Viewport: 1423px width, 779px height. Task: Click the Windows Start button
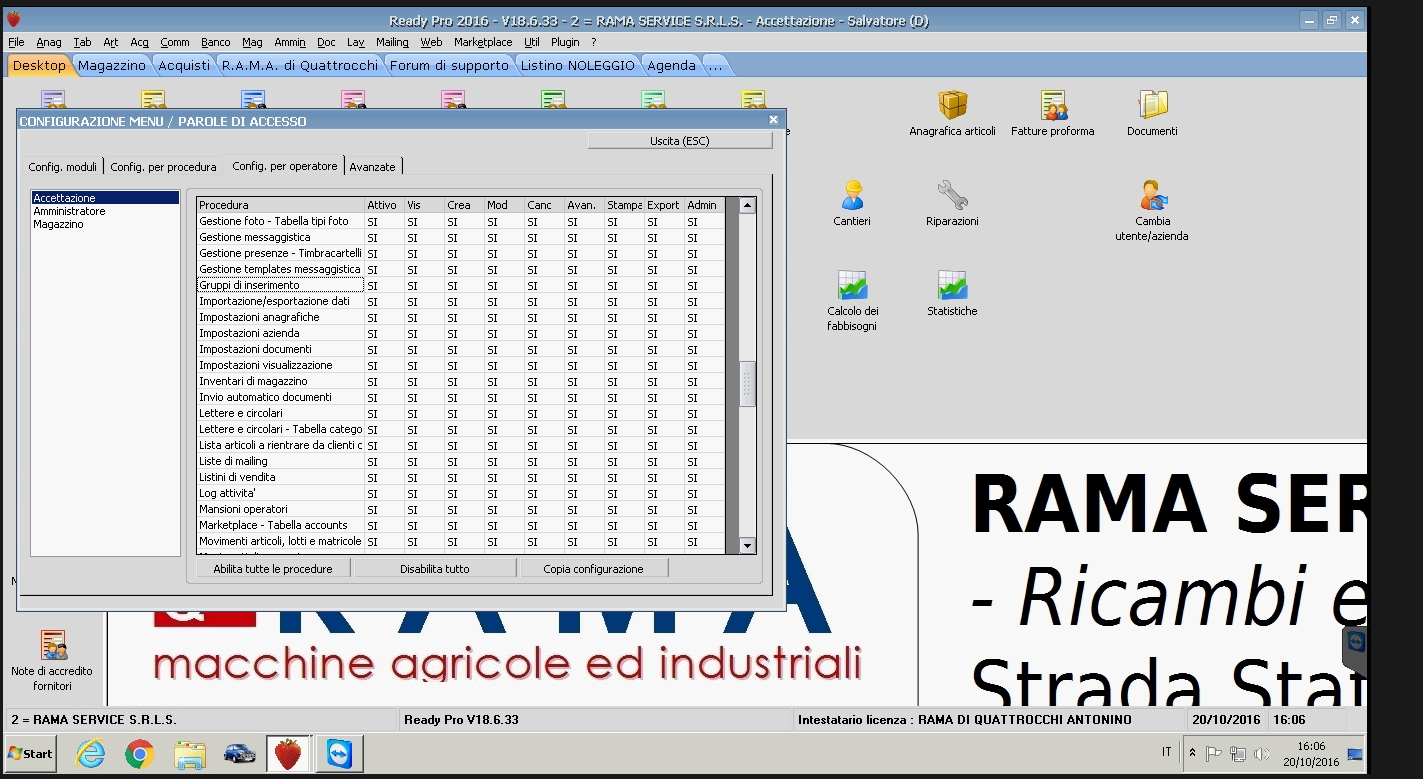click(x=31, y=753)
